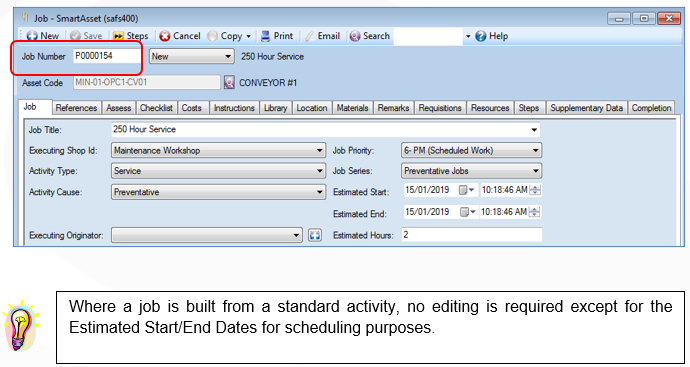Click the red Cancel toolbar icon
The image size is (690, 367).
pyautogui.click(x=165, y=36)
